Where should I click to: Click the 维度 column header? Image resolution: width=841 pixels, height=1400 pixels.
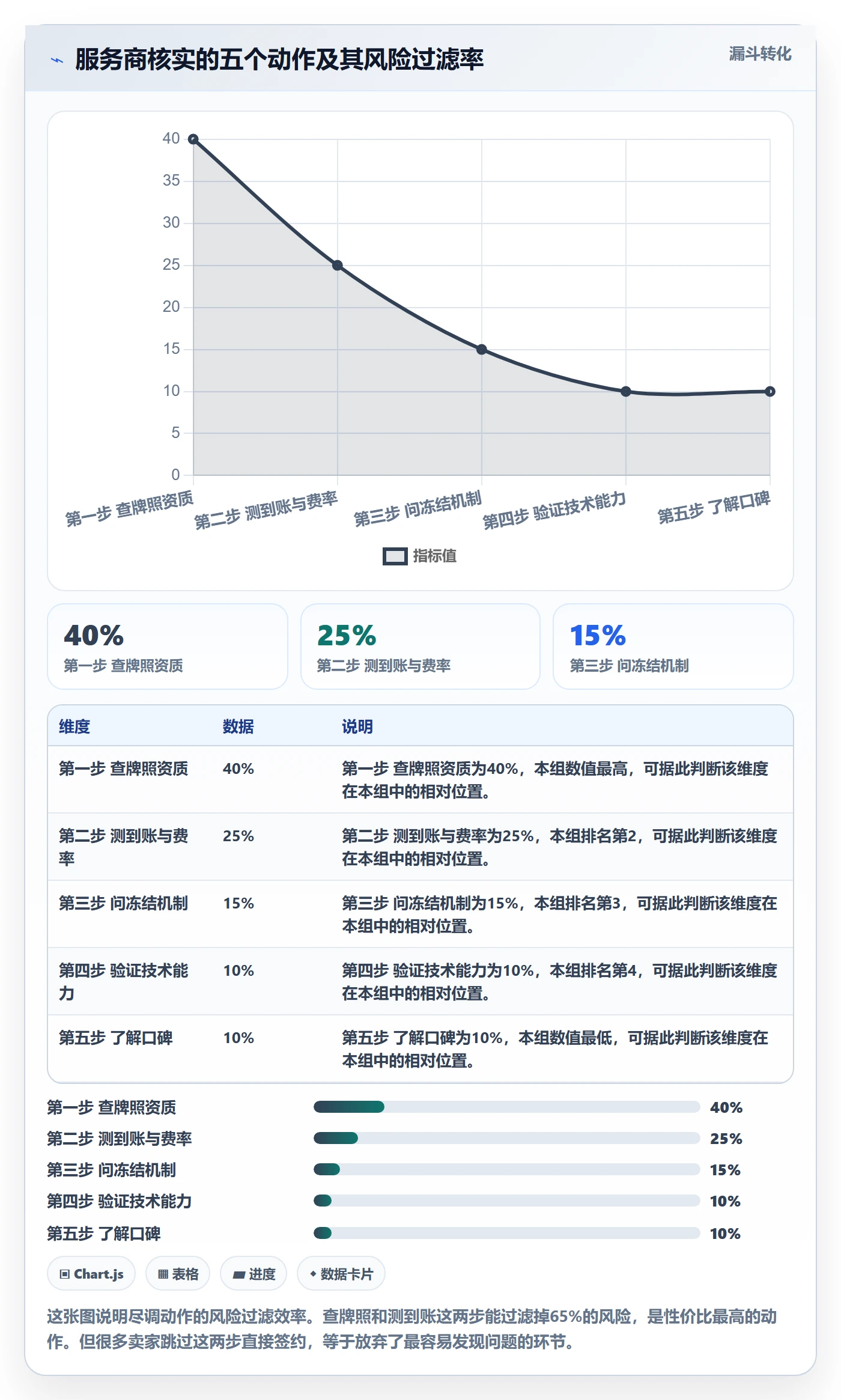click(74, 726)
